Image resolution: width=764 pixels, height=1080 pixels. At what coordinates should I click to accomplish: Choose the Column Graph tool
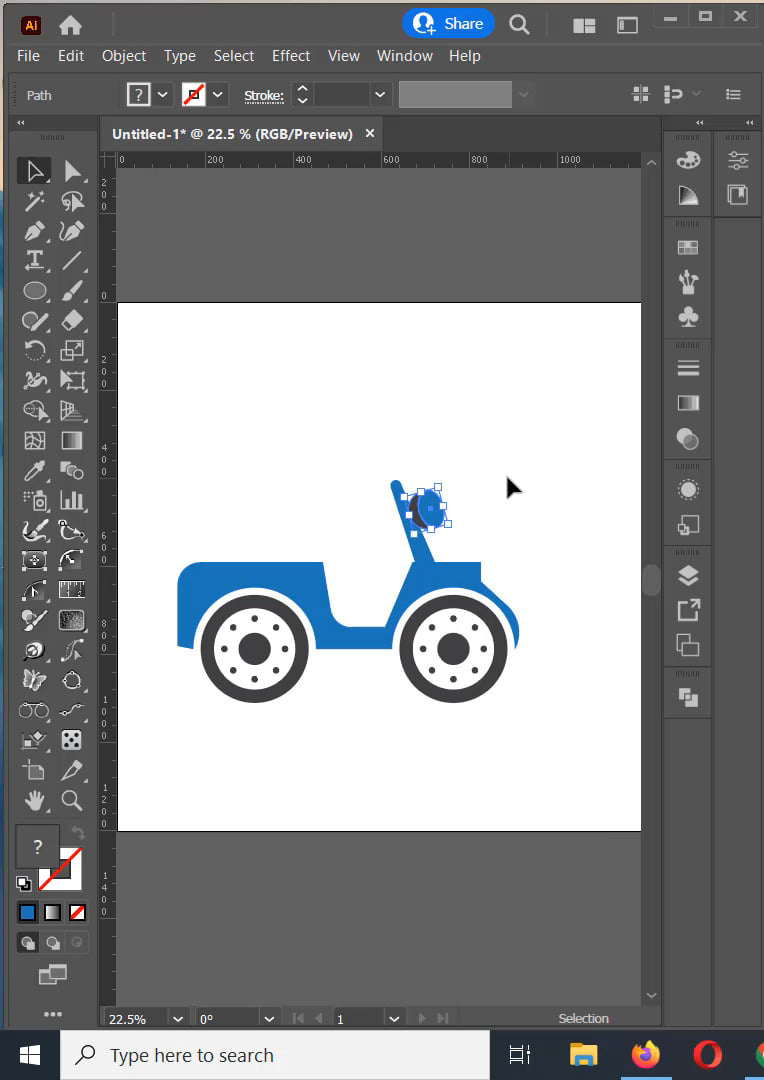72,500
